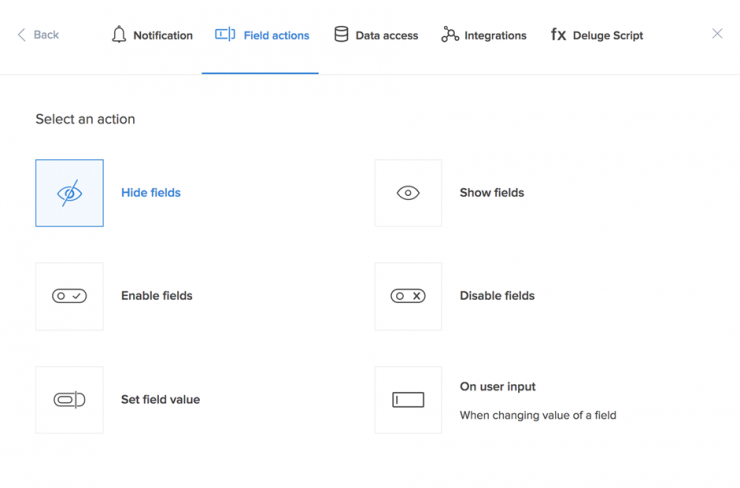Click the Deluge Script fx icon
740x488 pixels.
pos(558,34)
